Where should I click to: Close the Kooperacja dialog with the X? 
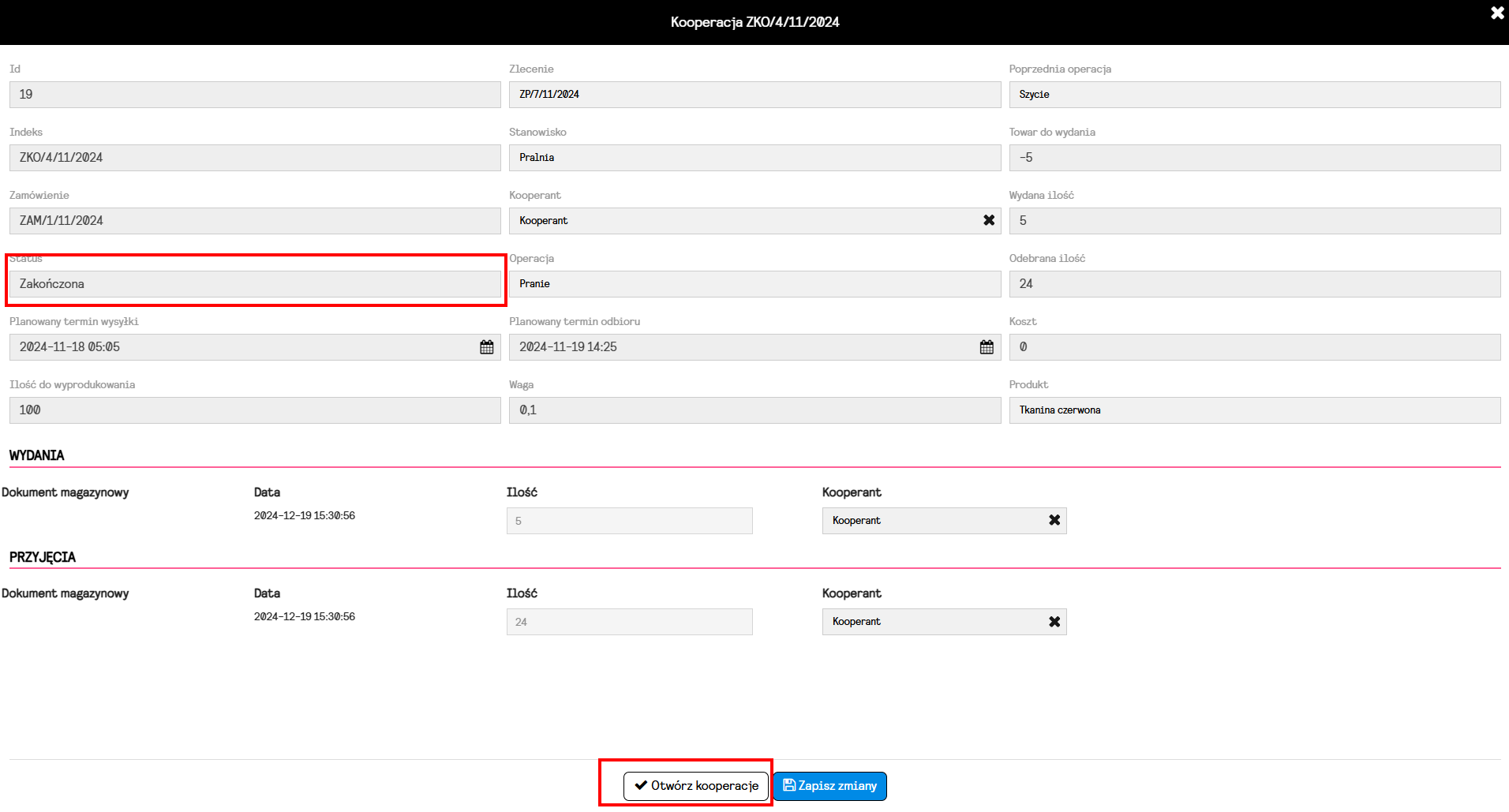pos(1496,13)
